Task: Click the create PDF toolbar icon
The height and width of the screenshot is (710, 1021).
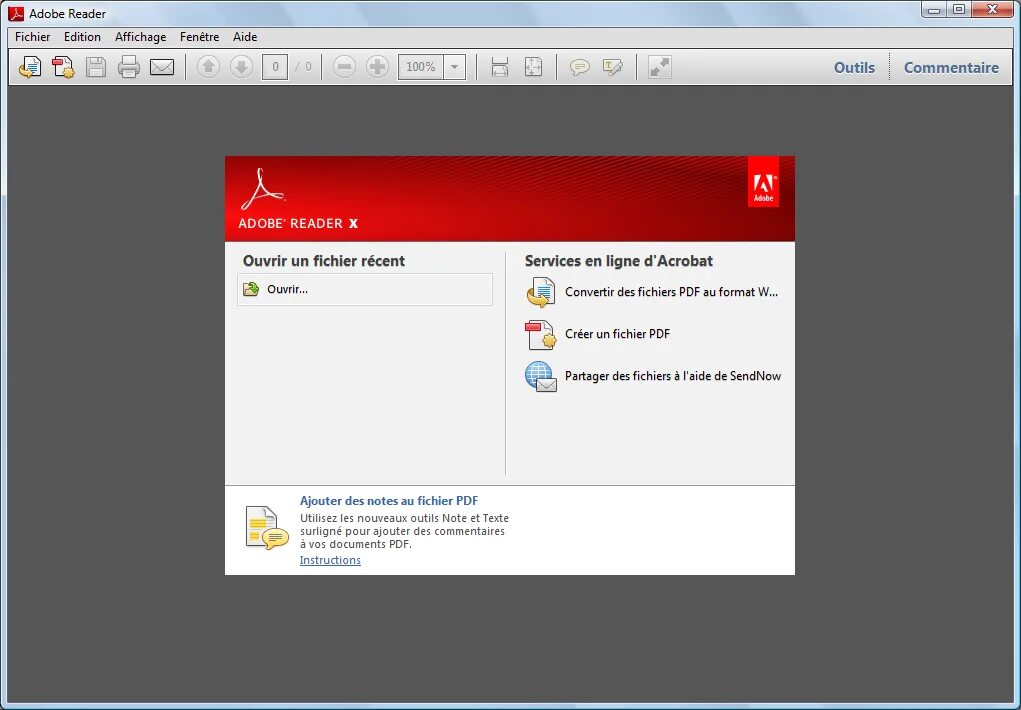Action: (x=63, y=67)
